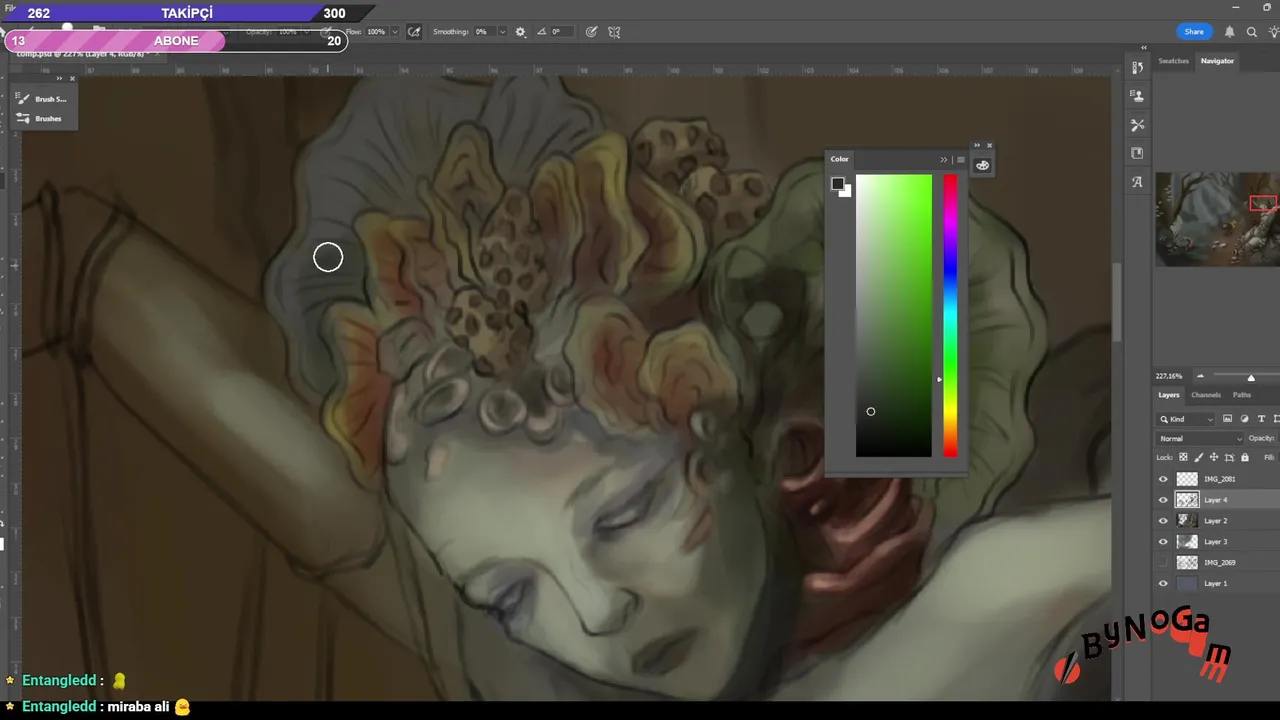
Task: Open the tool presets panel icon
Action: point(1137,125)
